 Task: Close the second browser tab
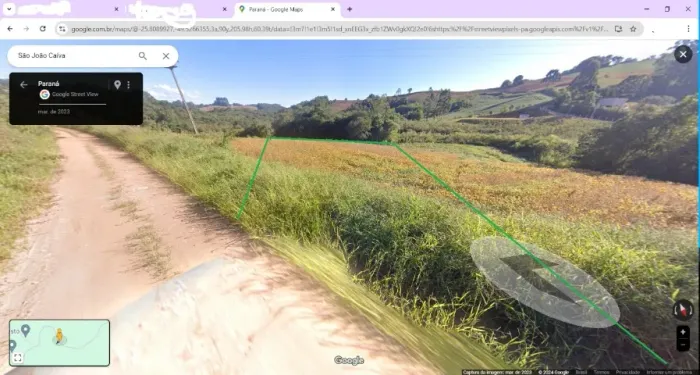click(x=225, y=9)
